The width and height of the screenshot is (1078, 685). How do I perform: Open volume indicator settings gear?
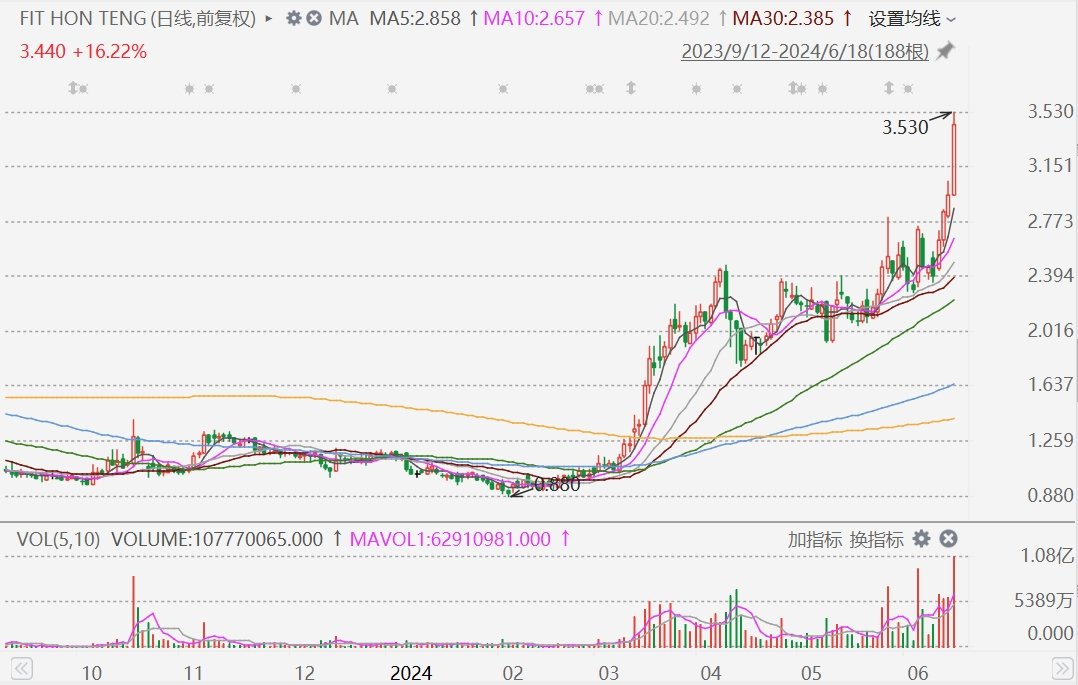click(921, 539)
